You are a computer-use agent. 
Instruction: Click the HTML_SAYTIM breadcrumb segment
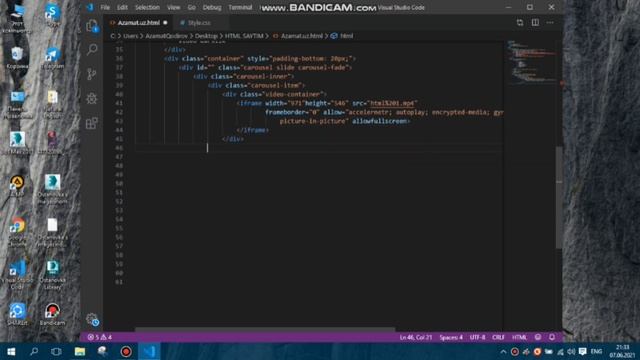pos(244,36)
